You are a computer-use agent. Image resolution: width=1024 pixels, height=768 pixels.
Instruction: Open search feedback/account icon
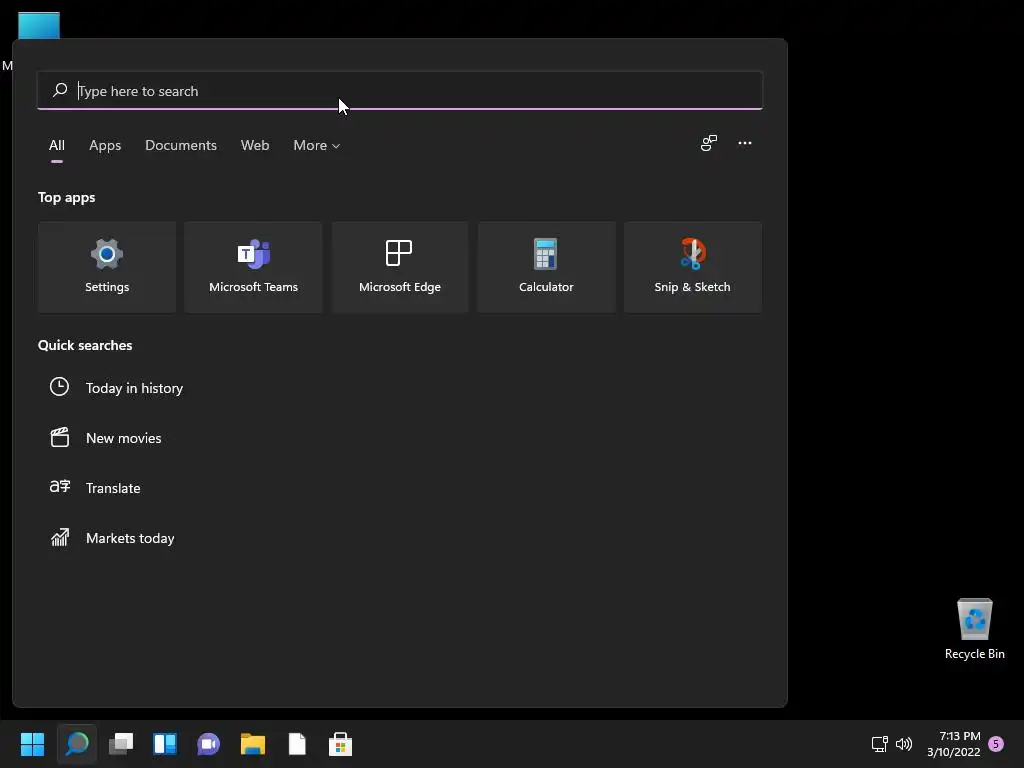[x=709, y=143]
